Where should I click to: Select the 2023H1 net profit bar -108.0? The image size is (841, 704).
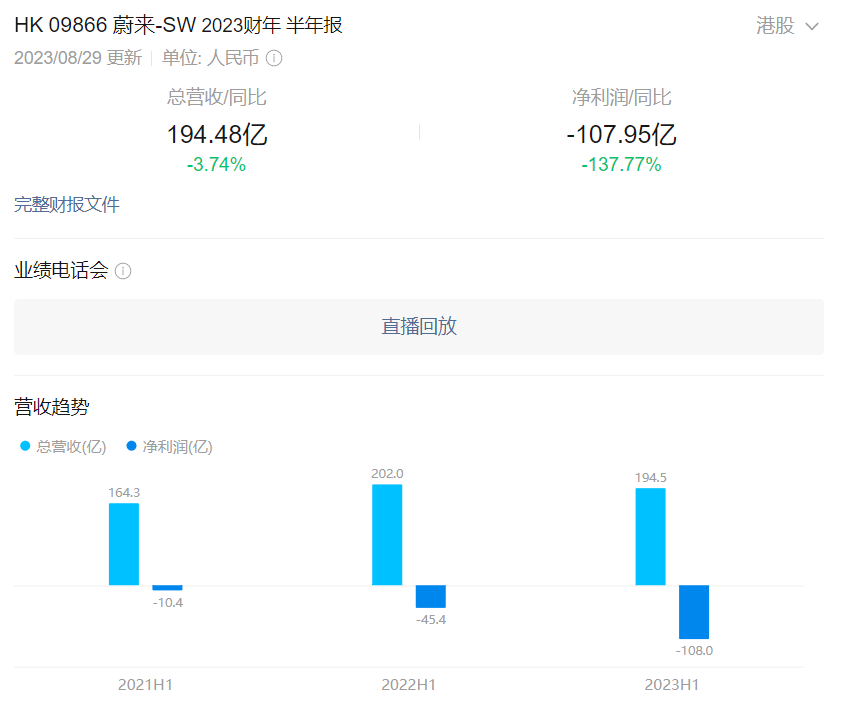694,612
